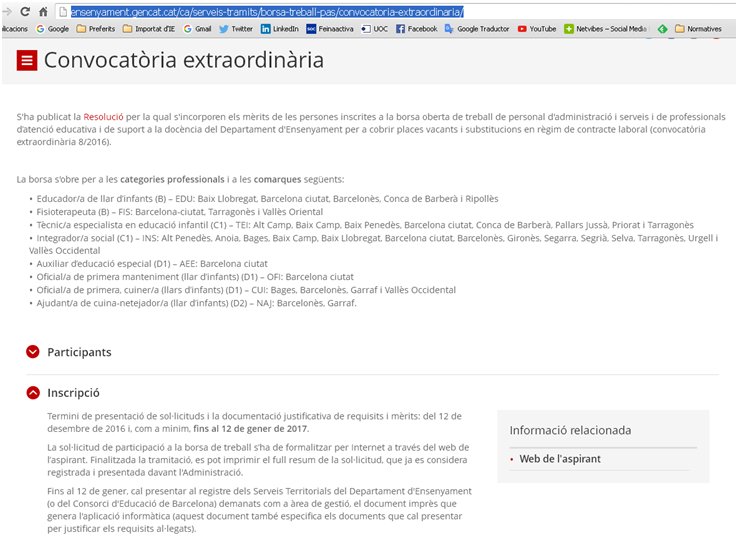This screenshot has height=548, width=738.
Task: Open the Google bookmark
Action: pos(53,29)
